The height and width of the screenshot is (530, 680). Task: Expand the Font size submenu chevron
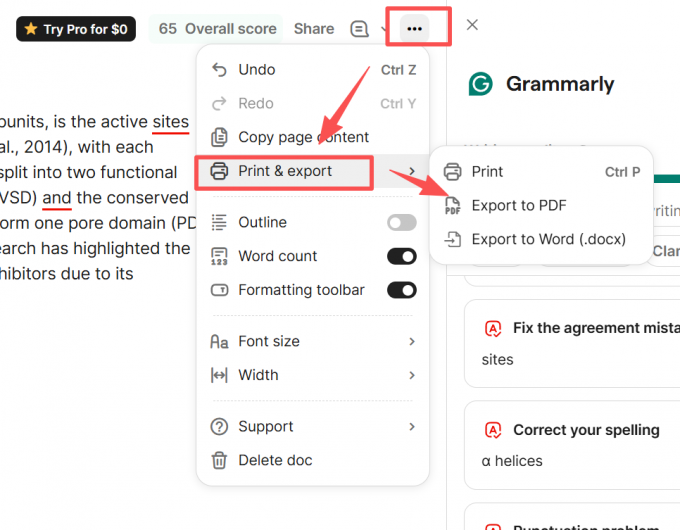pos(412,342)
